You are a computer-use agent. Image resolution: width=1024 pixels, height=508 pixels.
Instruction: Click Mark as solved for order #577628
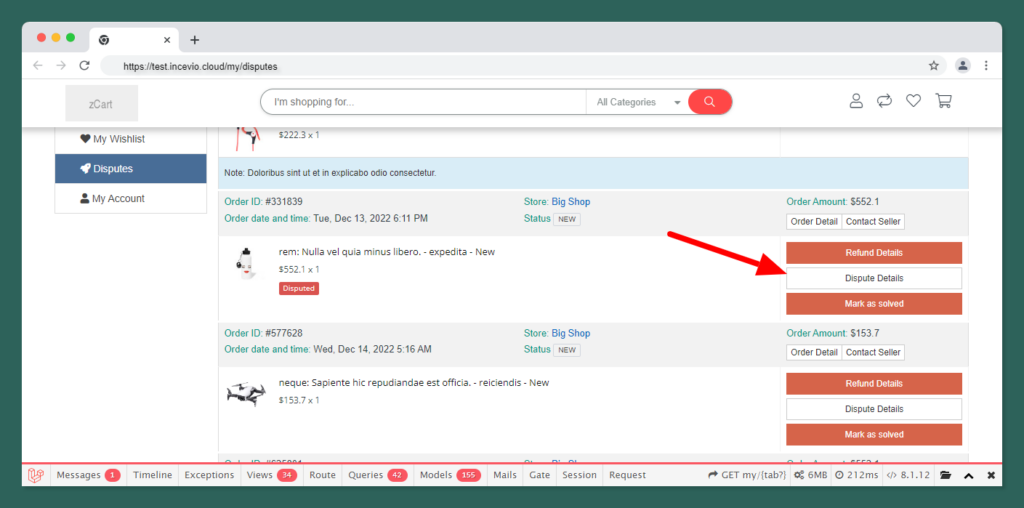coord(874,435)
